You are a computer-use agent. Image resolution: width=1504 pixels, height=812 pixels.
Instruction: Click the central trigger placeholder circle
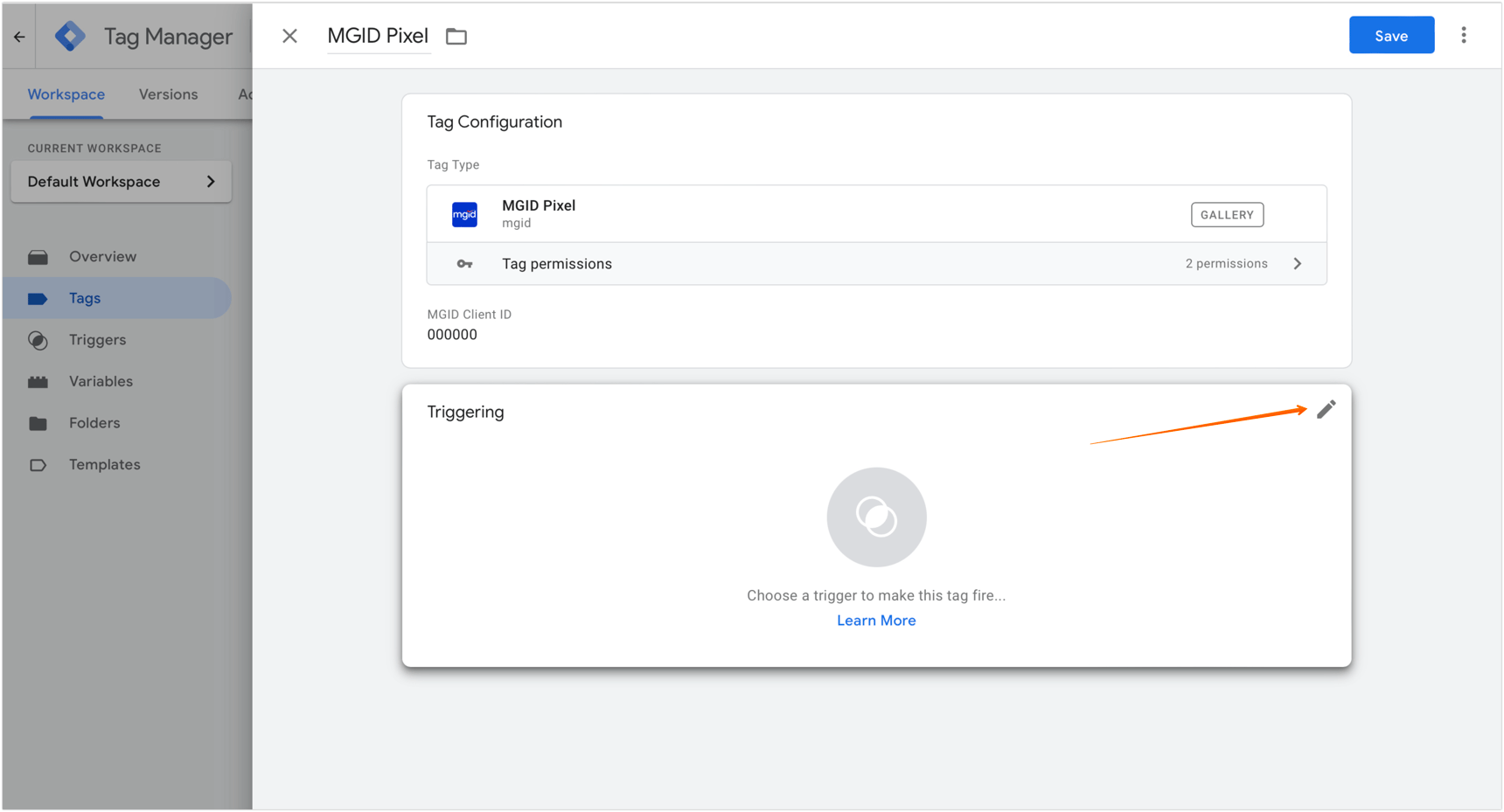click(x=876, y=517)
